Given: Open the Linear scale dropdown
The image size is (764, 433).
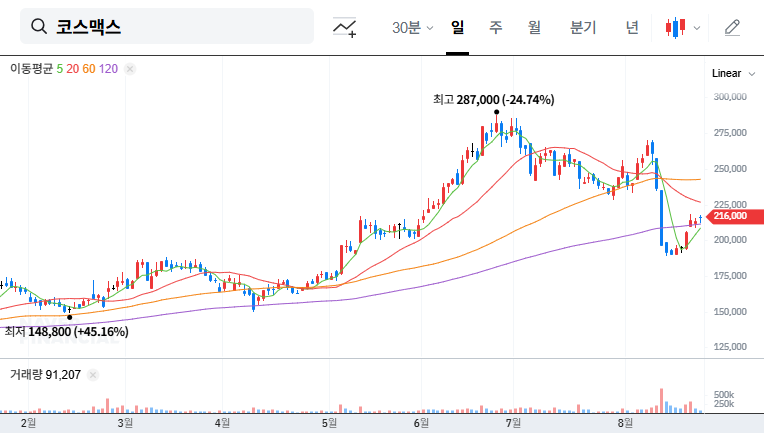Looking at the screenshot, I should 733,74.
